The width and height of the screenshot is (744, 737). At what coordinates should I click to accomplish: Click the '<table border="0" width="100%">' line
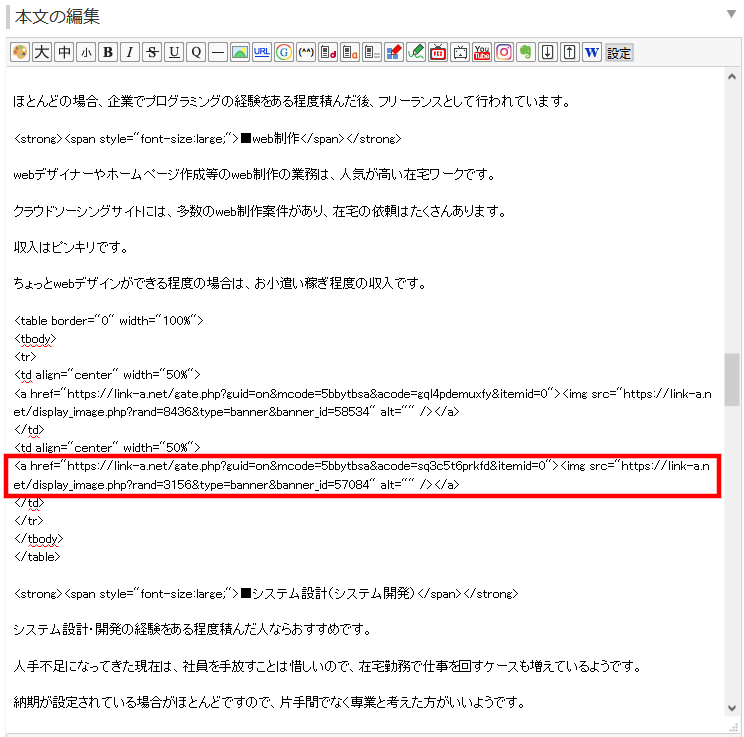(109, 320)
